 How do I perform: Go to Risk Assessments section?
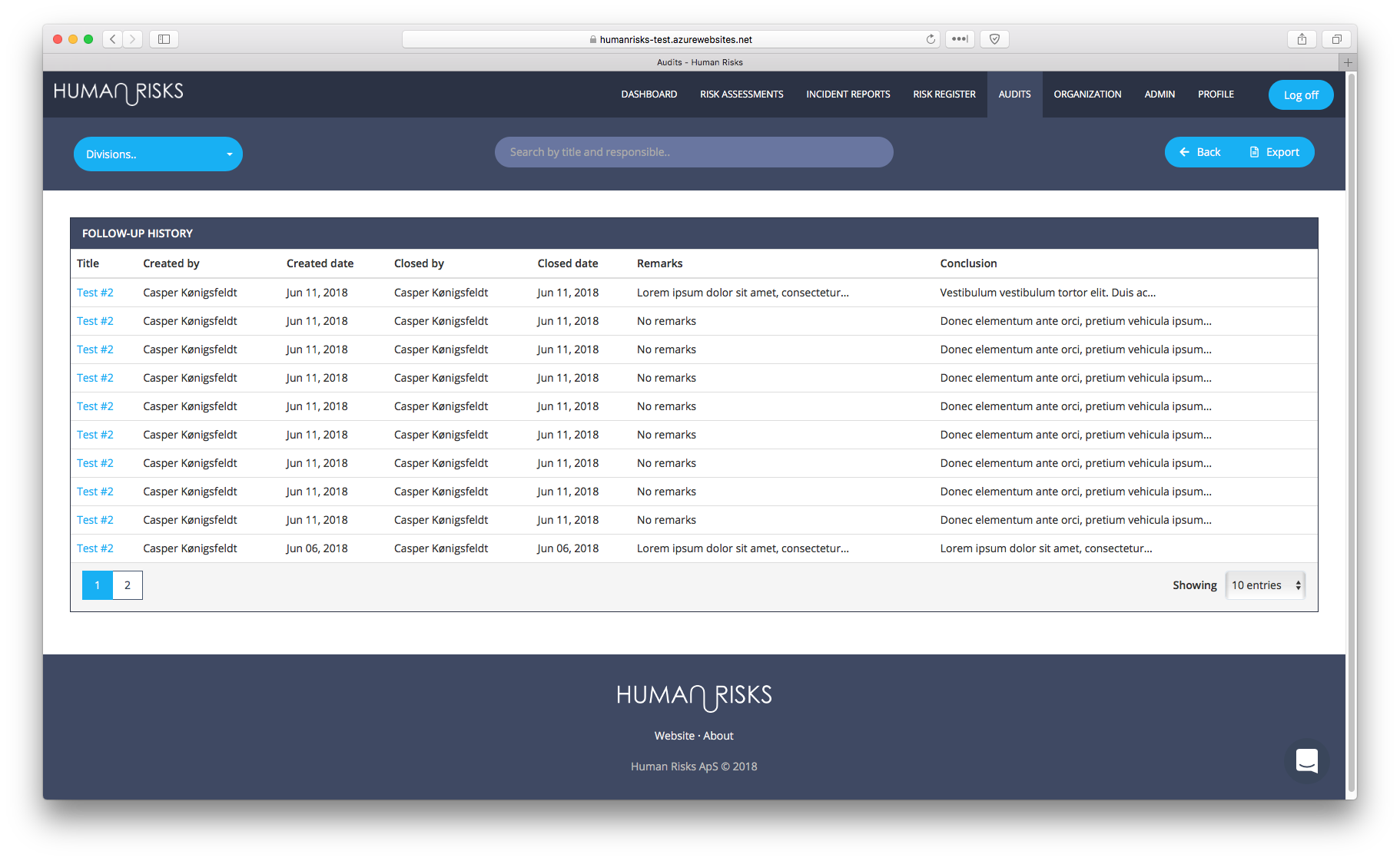point(741,94)
